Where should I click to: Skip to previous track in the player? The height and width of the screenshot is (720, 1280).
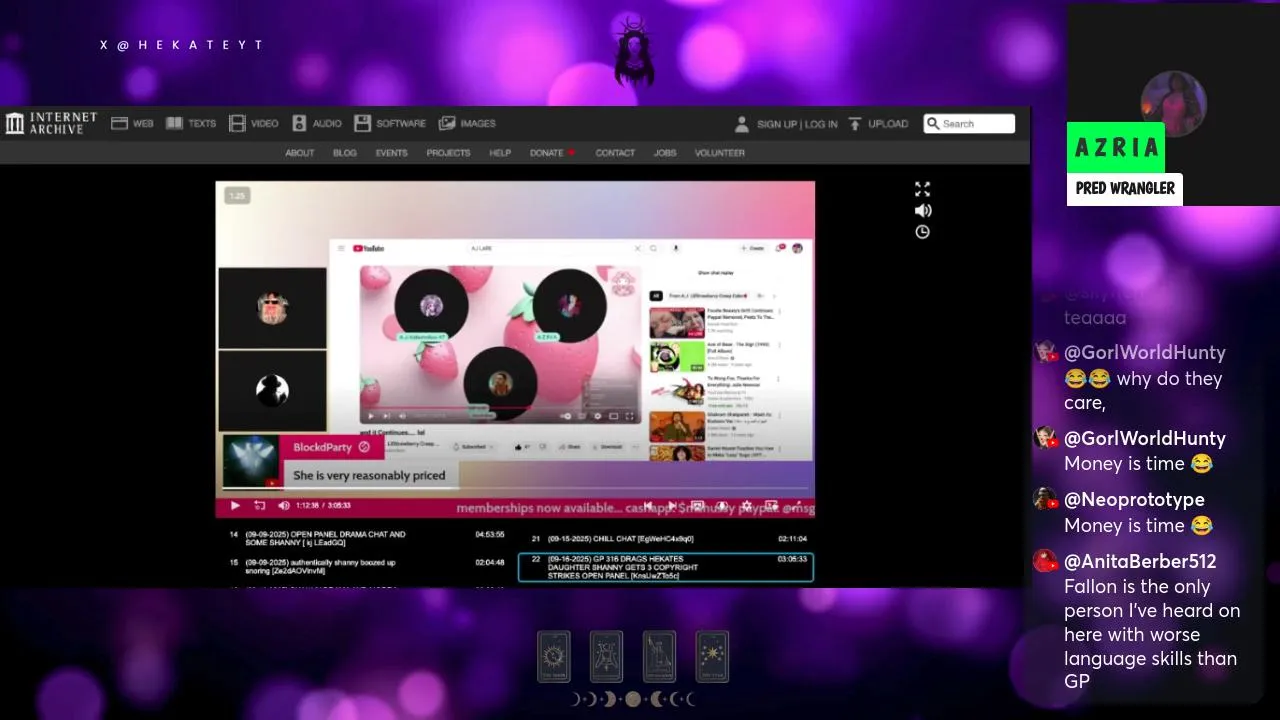coord(648,507)
